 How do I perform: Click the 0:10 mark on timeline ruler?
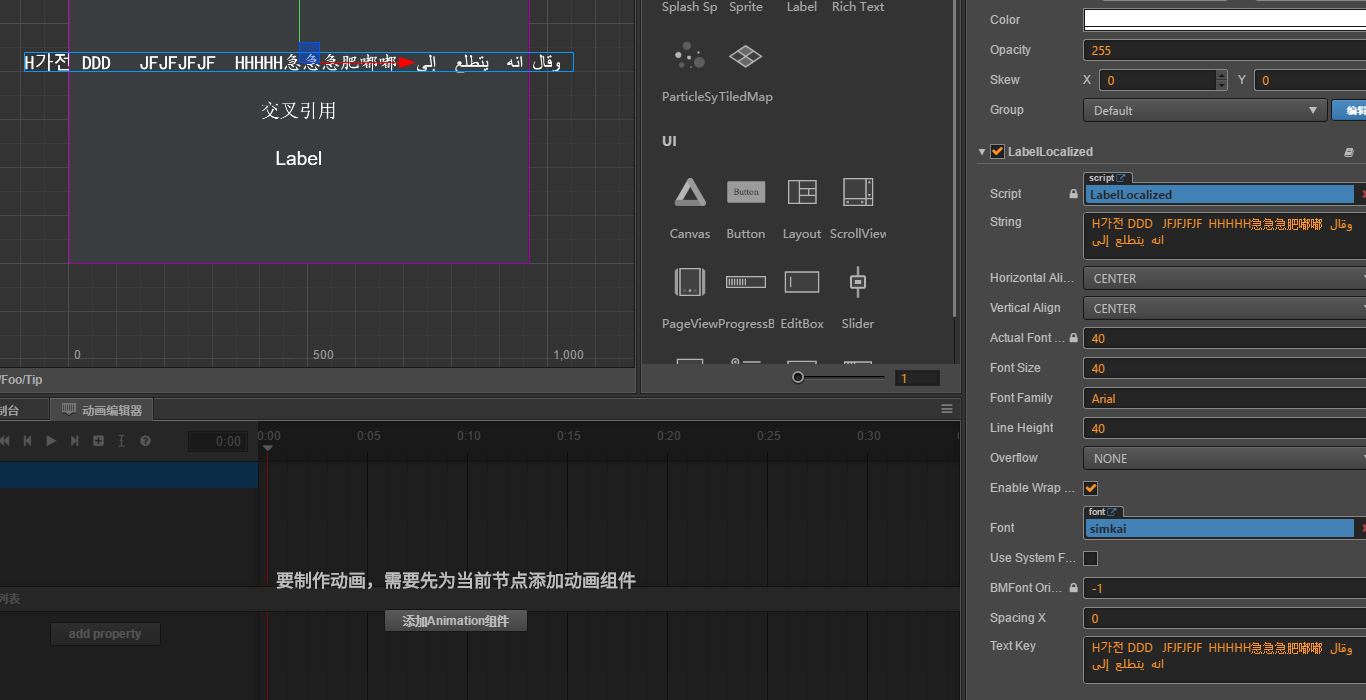pyautogui.click(x=469, y=436)
